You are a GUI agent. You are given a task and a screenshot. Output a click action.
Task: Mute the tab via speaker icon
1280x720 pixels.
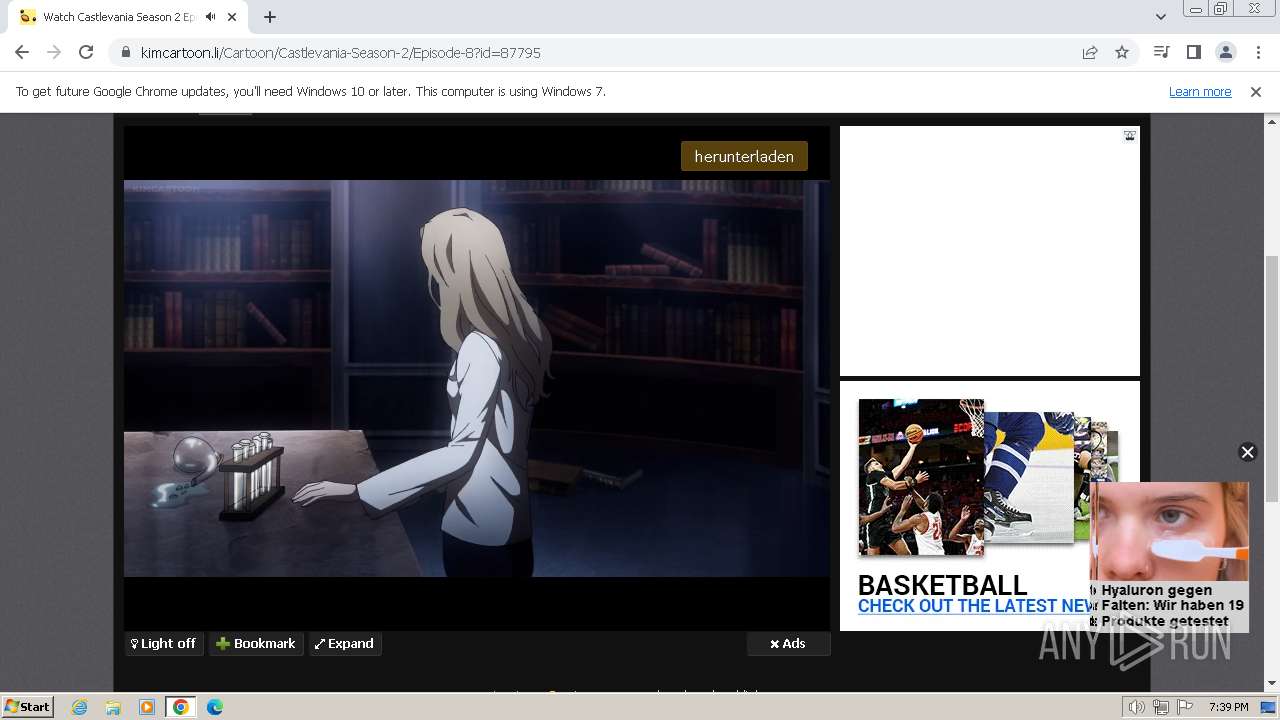click(x=211, y=17)
